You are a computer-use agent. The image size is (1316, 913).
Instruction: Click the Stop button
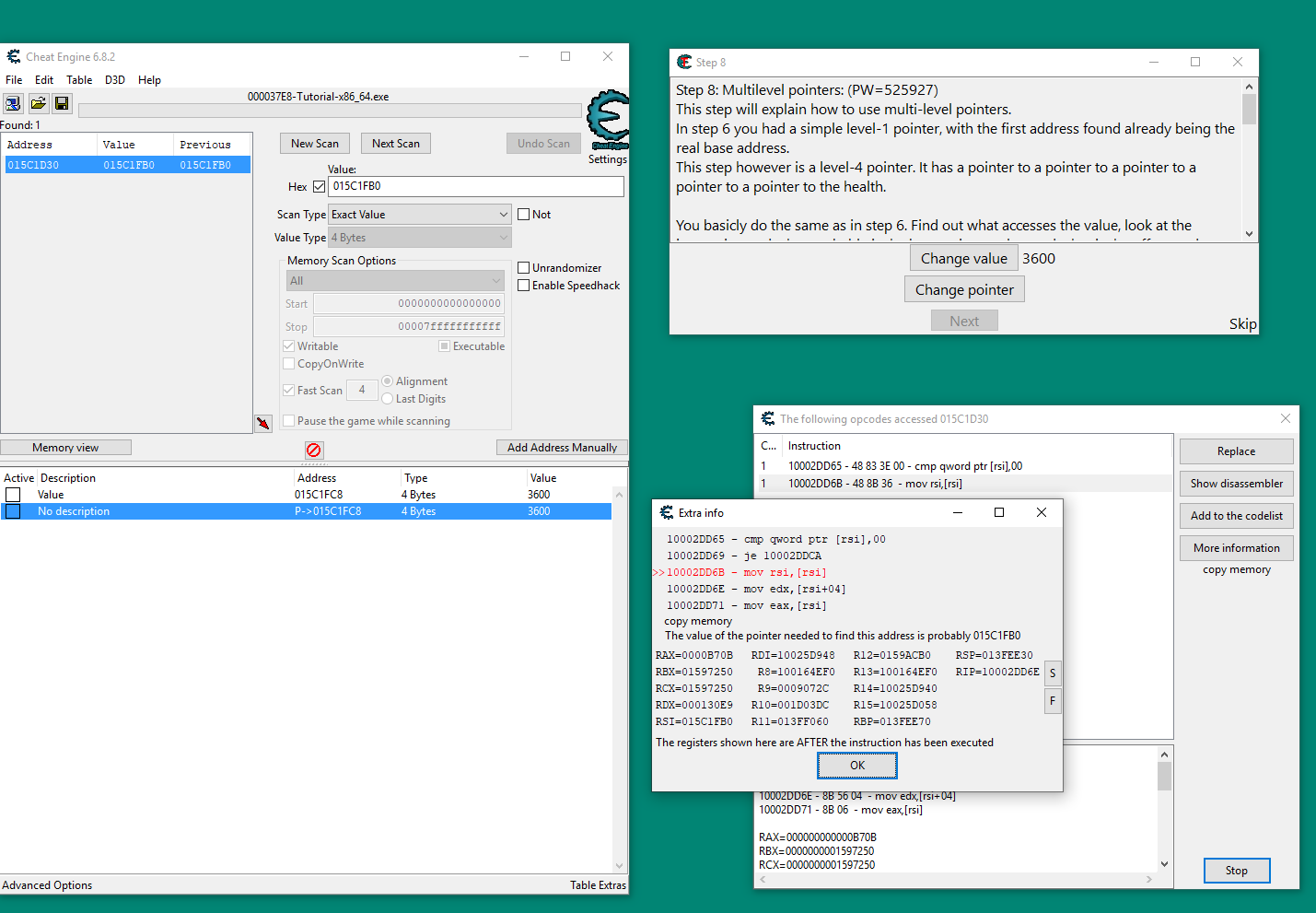1236,871
